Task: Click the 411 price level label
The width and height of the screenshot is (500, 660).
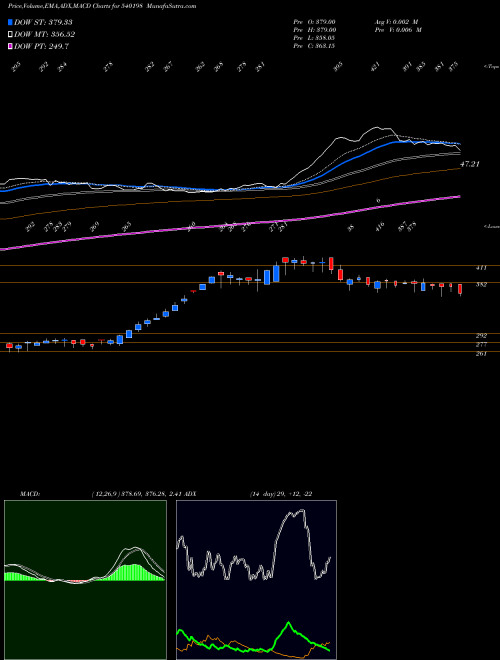Action: [x=481, y=268]
